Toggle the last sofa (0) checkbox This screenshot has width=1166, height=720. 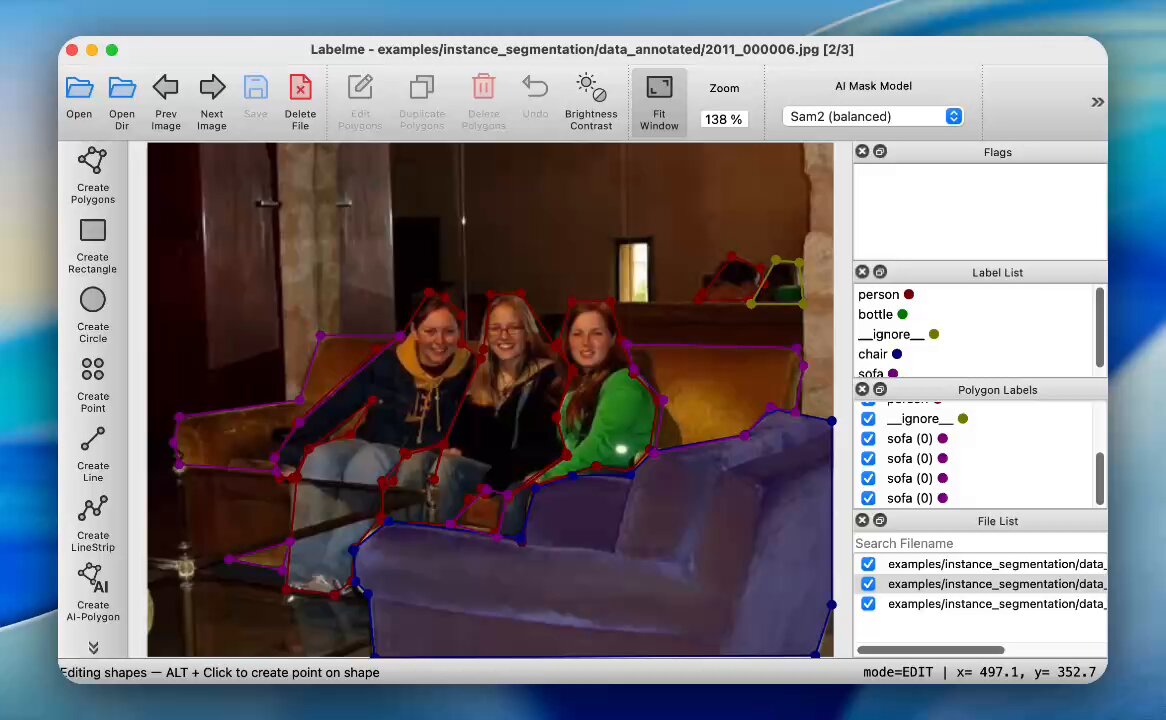(x=868, y=498)
